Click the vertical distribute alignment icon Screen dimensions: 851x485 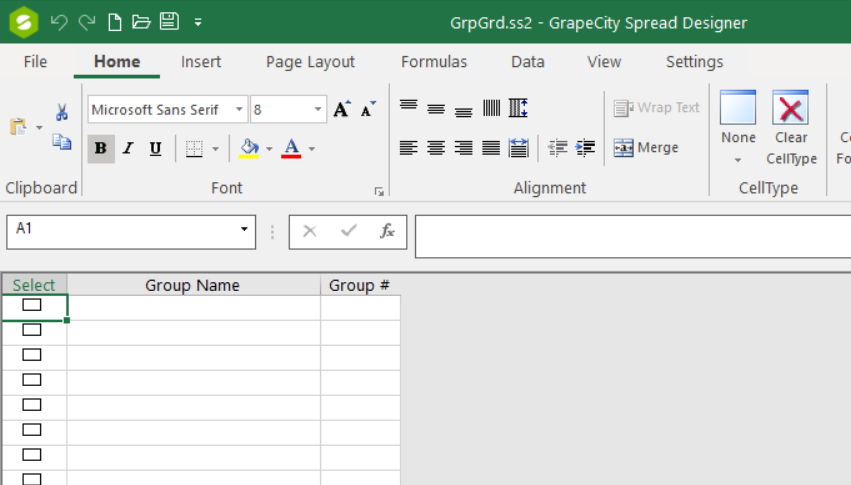518,107
